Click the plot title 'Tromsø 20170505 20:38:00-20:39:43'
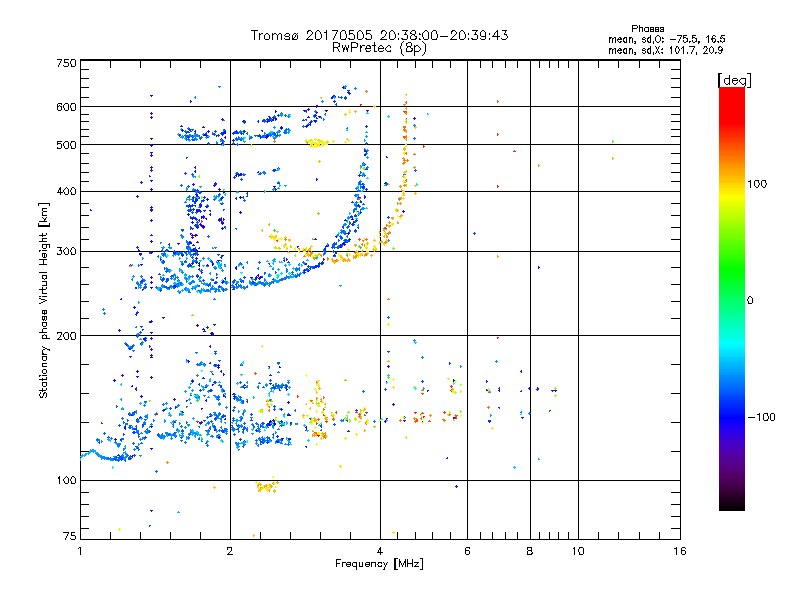This screenshot has width=800, height=600. click(379, 35)
